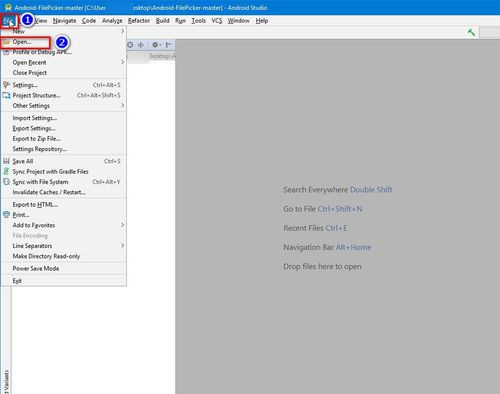Select Make Directory Read-only entry
The height and width of the screenshot is (394, 500).
coord(63,256)
